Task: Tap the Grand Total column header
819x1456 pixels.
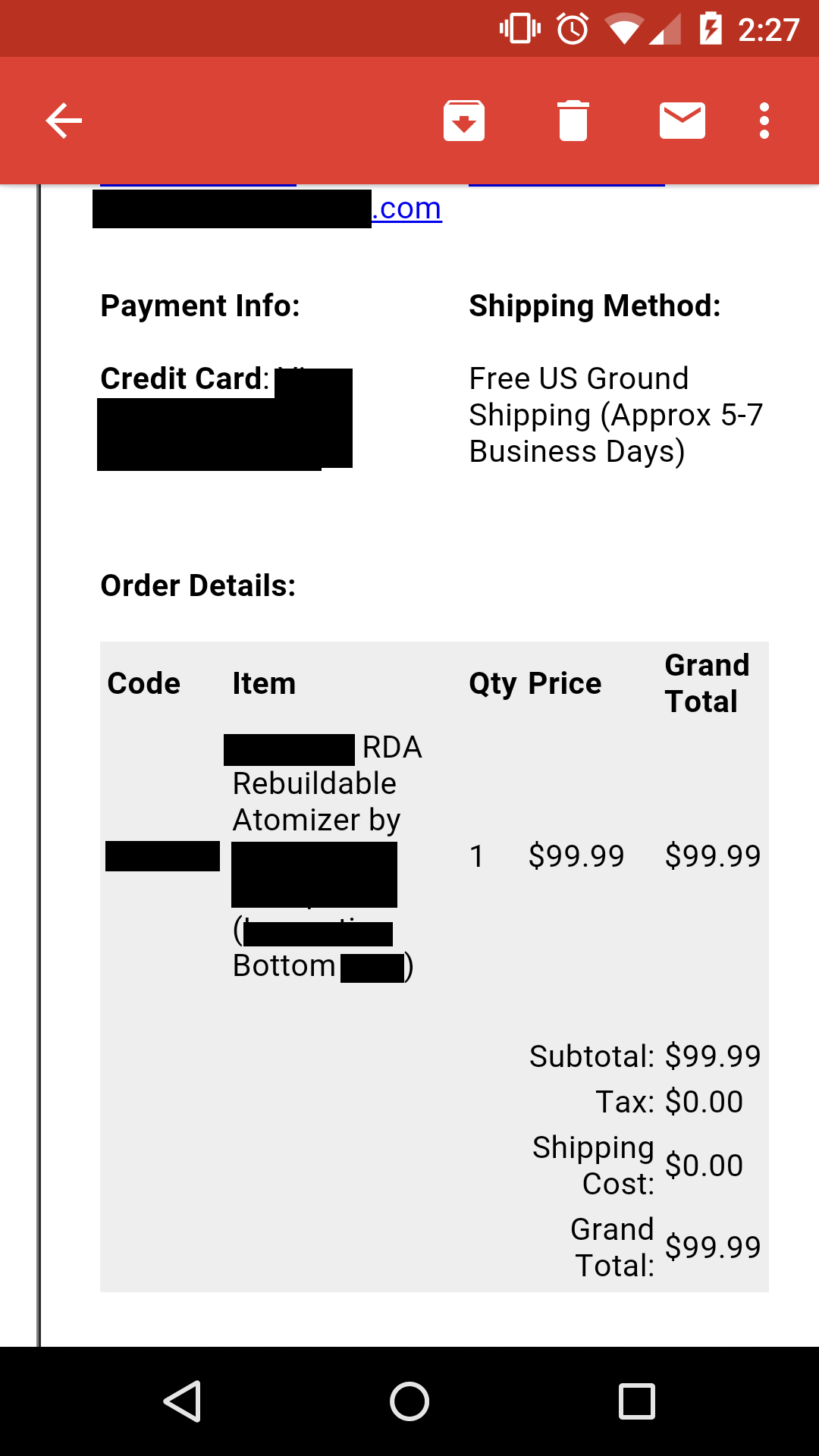Action: coord(707,683)
